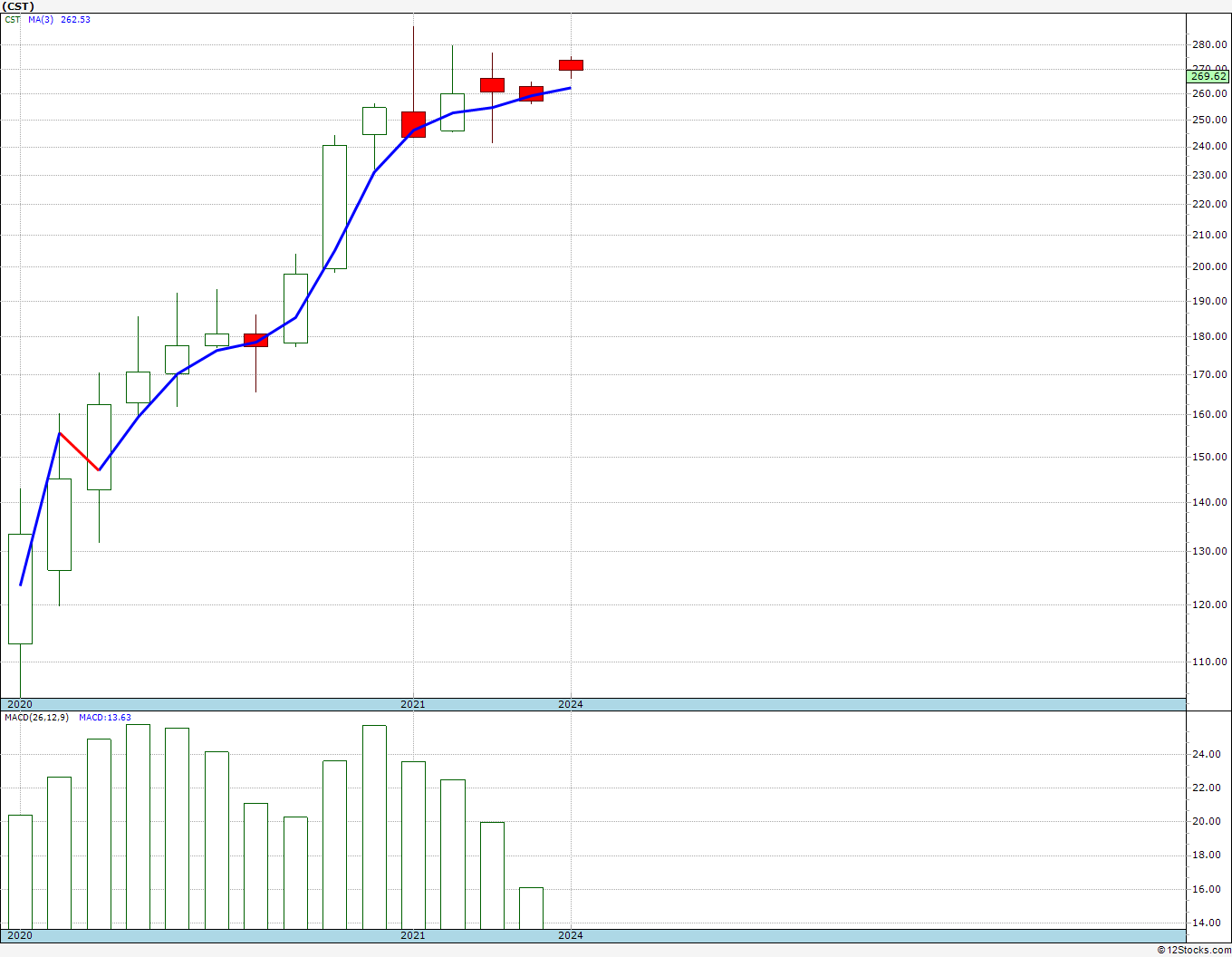The width and height of the screenshot is (1232, 957).
Task: Click the 260.00 price axis label
Action: (1209, 93)
